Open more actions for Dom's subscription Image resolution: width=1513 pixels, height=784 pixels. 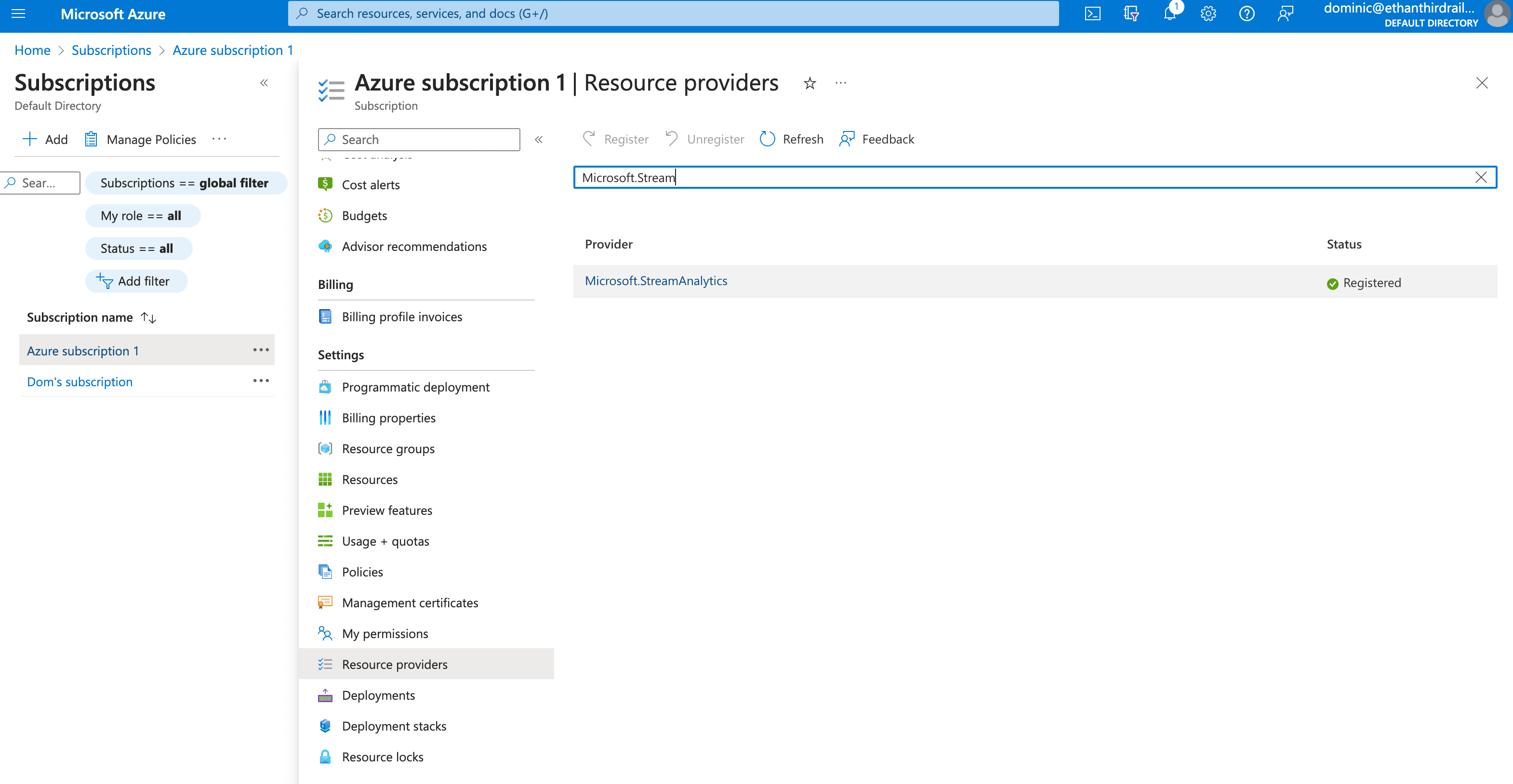pyautogui.click(x=261, y=381)
